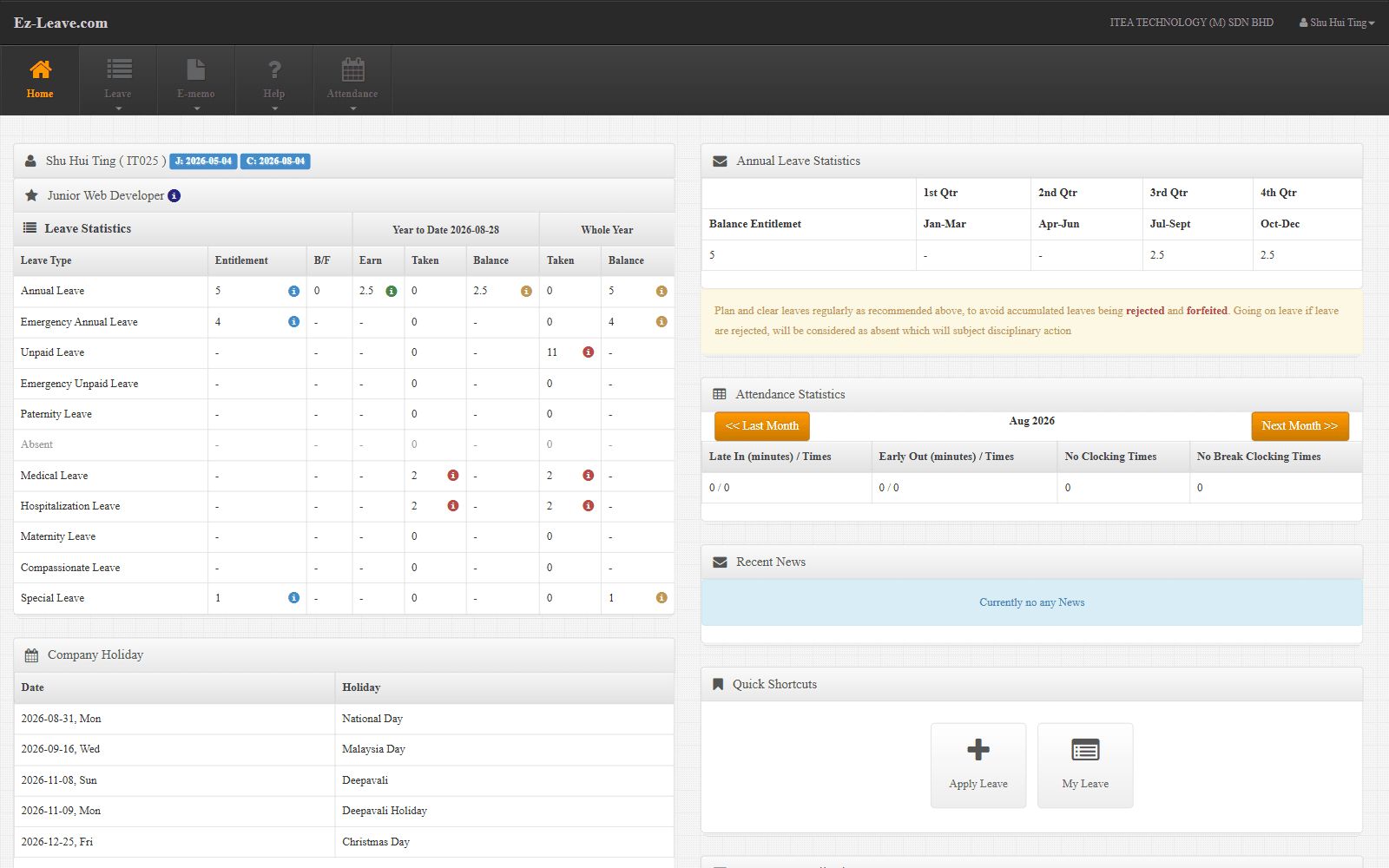Open the Attendance menu
This screenshot has width=1389, height=868.
pyautogui.click(x=352, y=80)
